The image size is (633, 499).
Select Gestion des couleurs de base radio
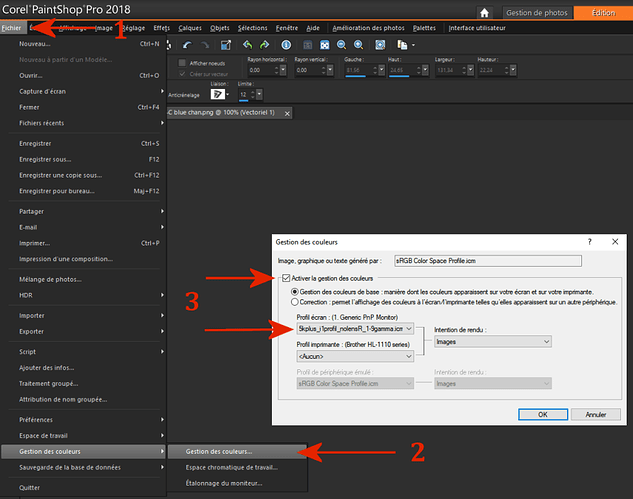(x=293, y=290)
